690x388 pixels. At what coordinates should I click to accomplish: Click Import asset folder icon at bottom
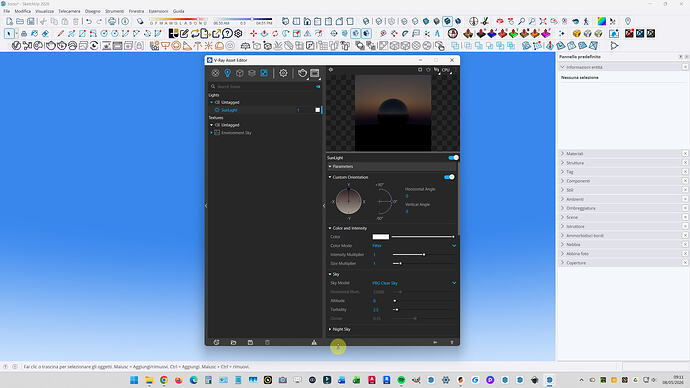(x=234, y=342)
